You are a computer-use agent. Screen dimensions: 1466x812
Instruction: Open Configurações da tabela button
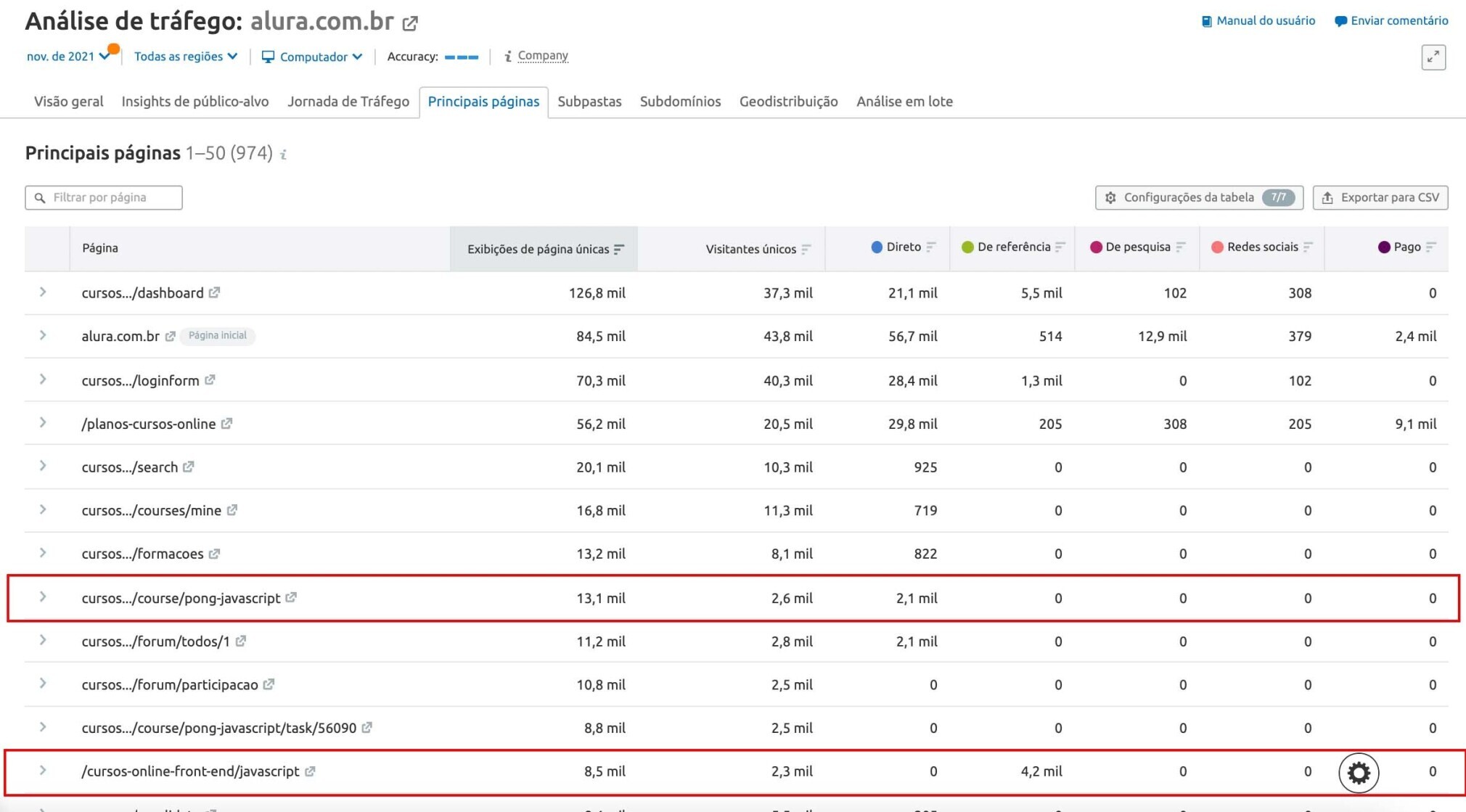coord(1199,197)
